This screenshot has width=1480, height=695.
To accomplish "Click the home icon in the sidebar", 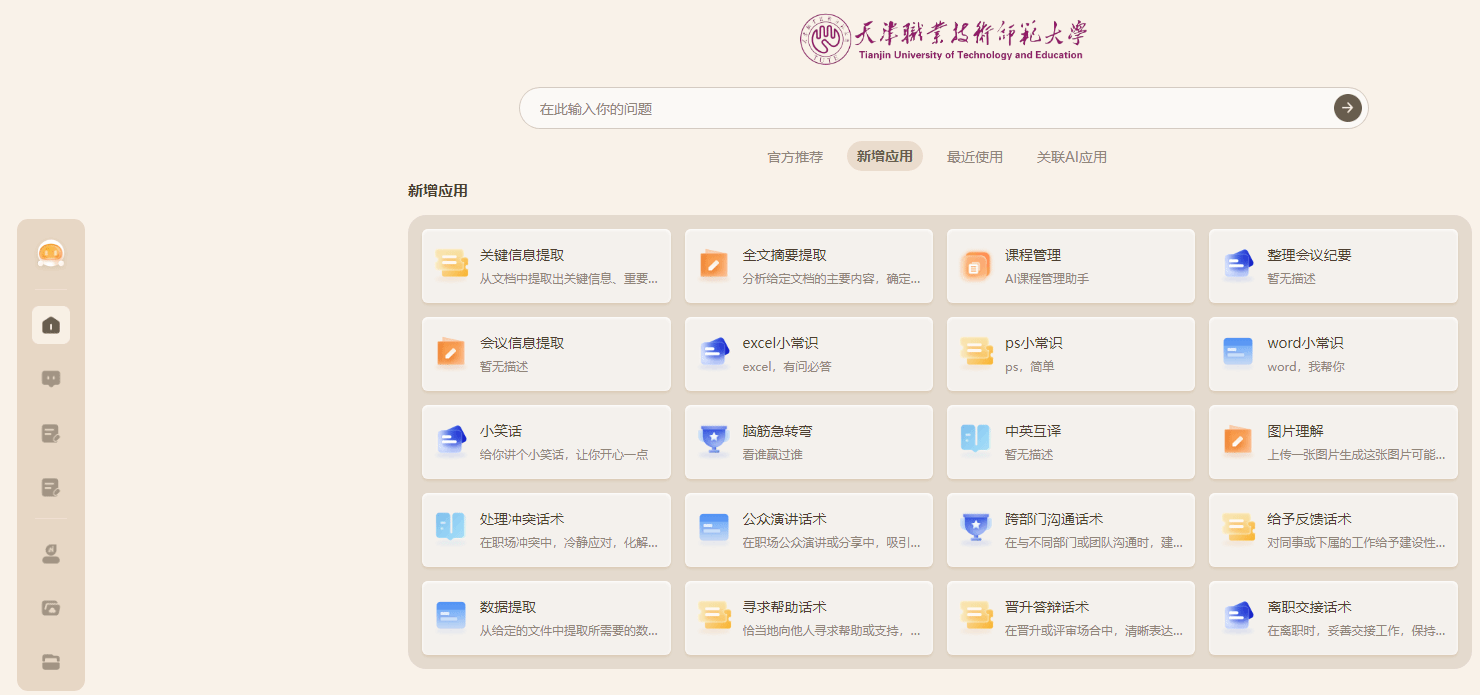I will [x=51, y=325].
